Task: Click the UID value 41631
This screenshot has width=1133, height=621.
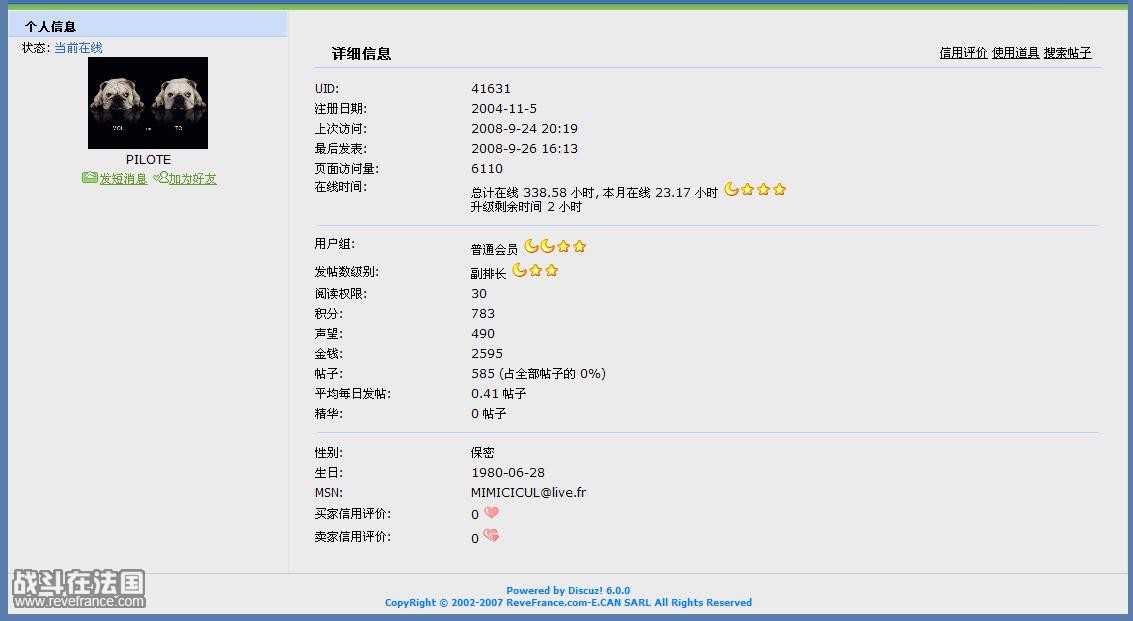Action: coord(491,89)
